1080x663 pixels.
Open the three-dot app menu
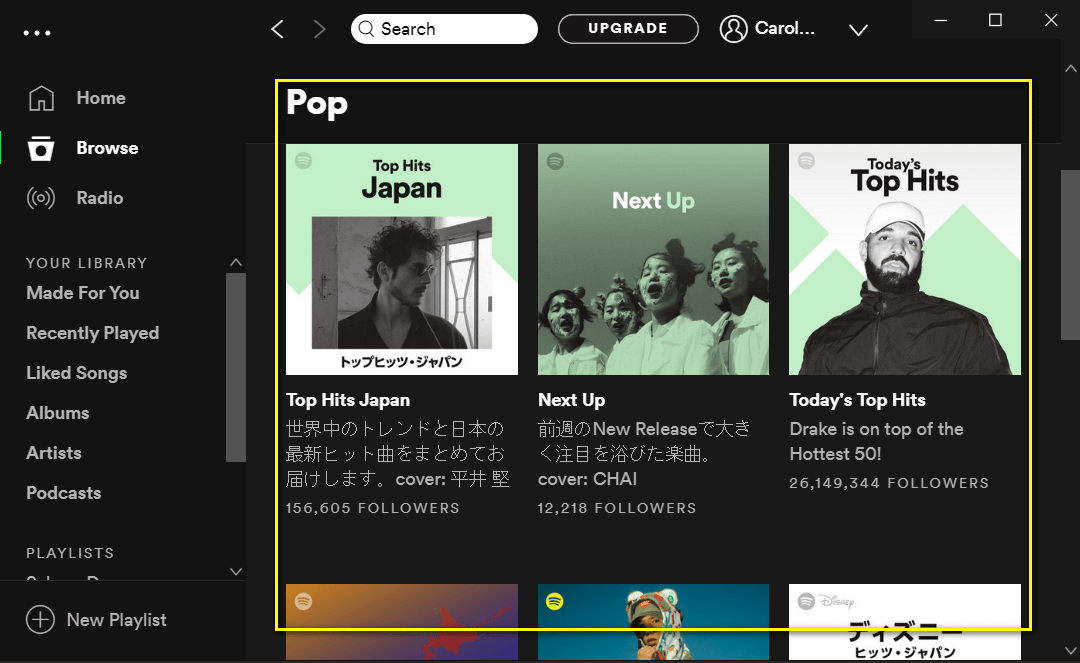pos(37,32)
